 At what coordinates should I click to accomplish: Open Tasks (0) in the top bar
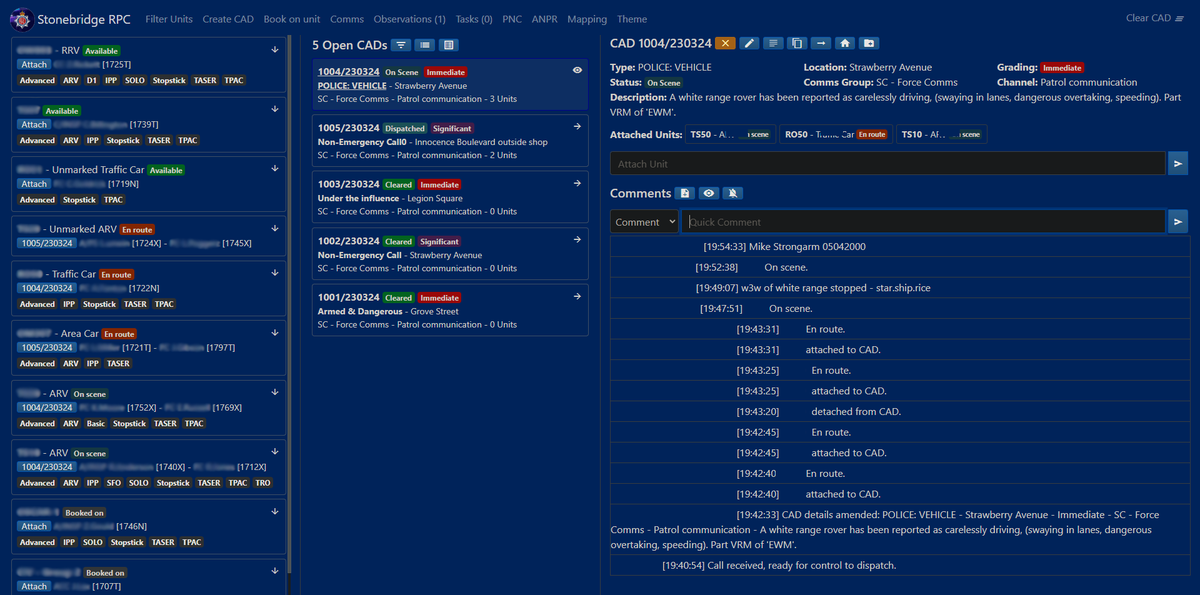click(474, 19)
